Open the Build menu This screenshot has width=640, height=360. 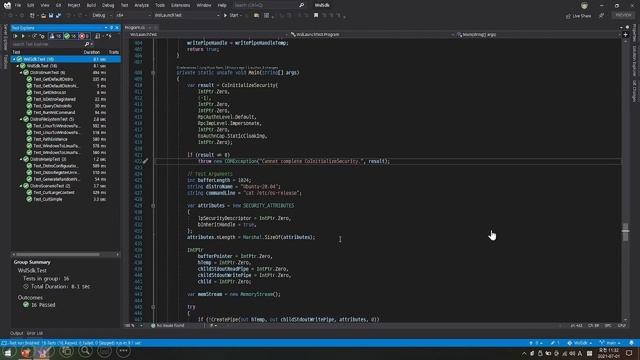tap(91, 5)
